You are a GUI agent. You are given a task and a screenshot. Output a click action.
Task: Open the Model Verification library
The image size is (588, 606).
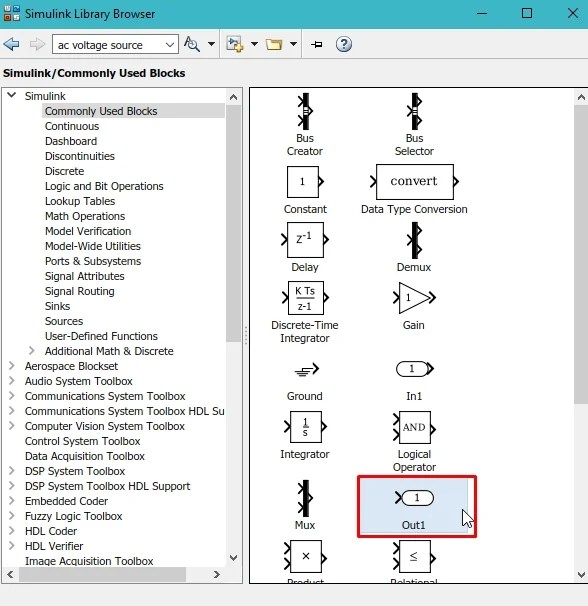(x=88, y=231)
